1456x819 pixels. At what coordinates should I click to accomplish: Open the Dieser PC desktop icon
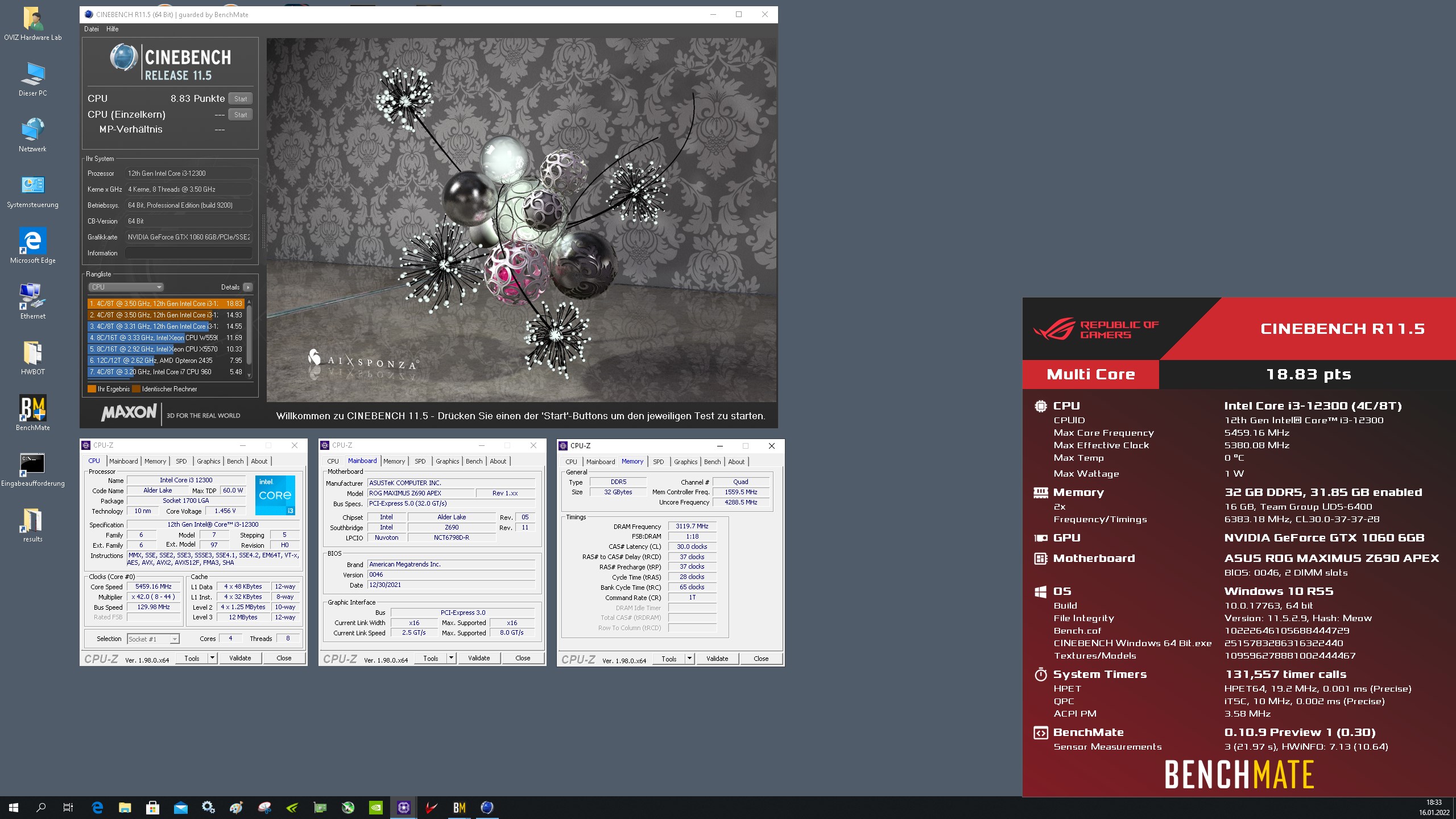(x=32, y=80)
